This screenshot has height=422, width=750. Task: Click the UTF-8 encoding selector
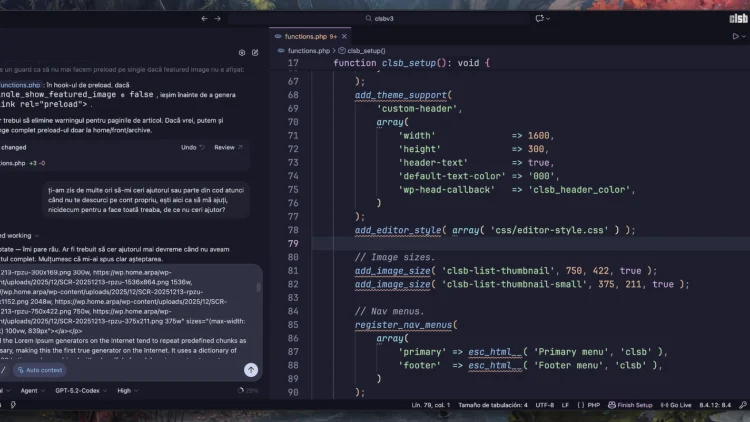point(544,405)
